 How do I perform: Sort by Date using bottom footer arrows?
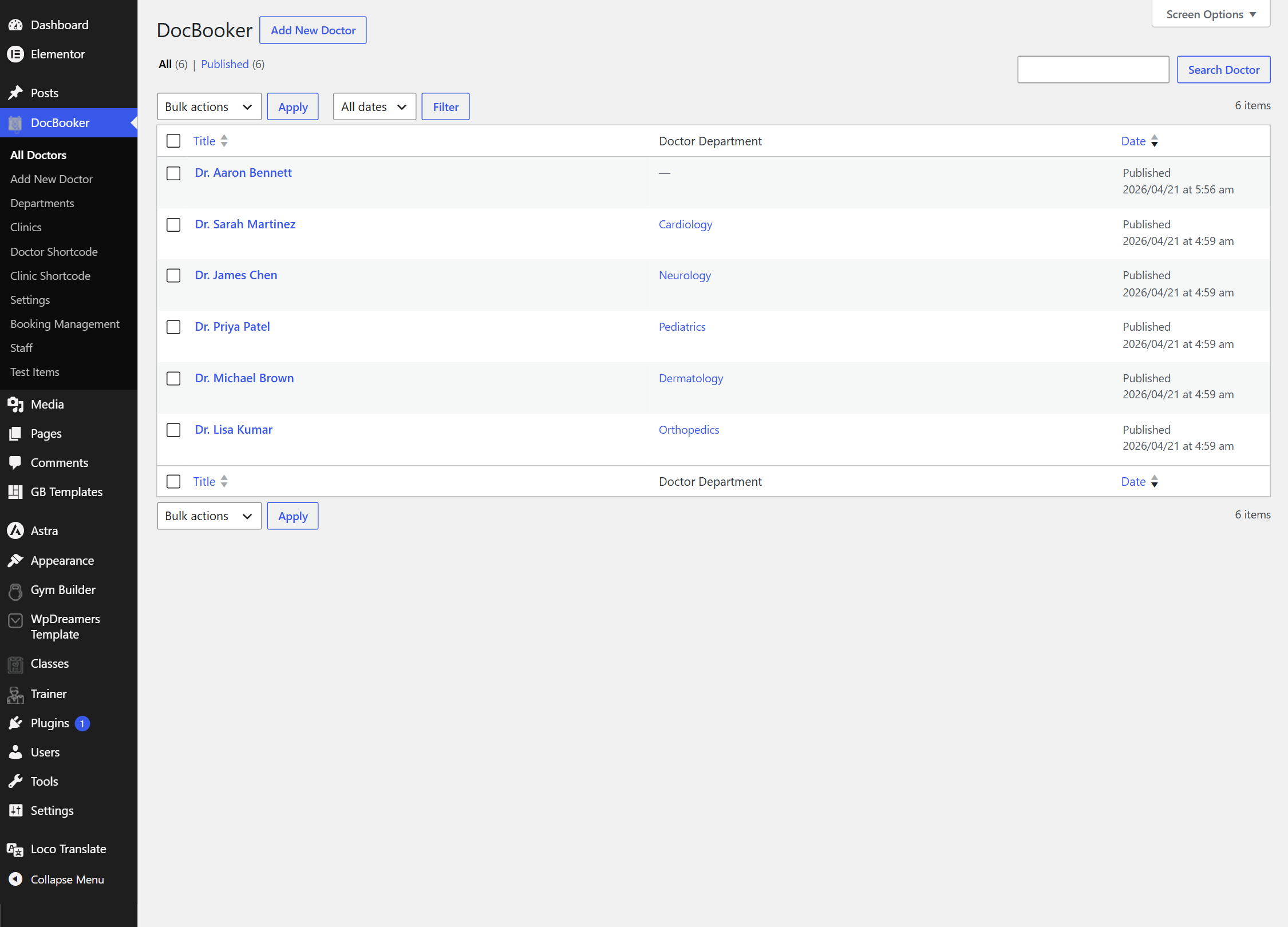coord(1155,481)
